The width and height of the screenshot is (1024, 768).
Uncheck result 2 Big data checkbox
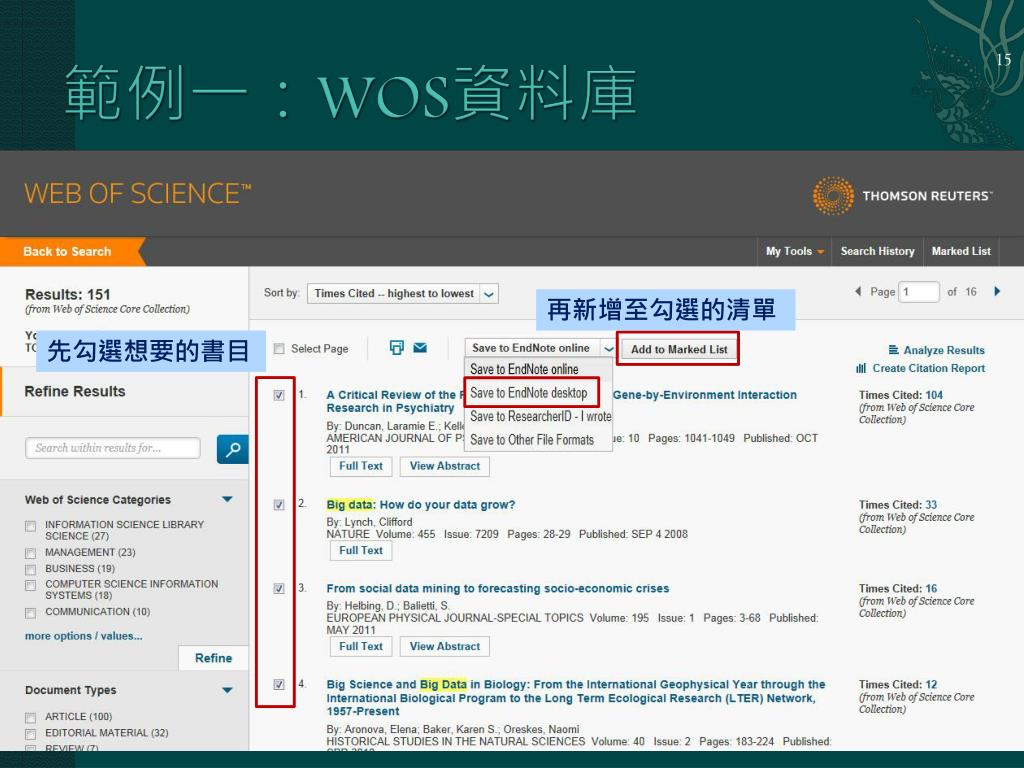[279, 505]
